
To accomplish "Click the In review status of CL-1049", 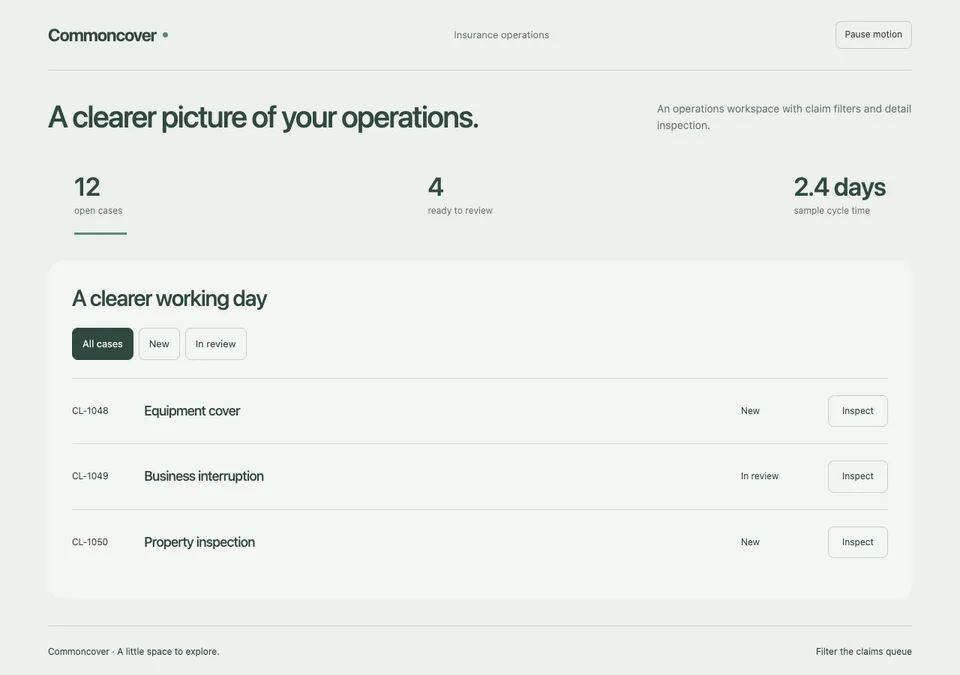I will click(x=760, y=476).
